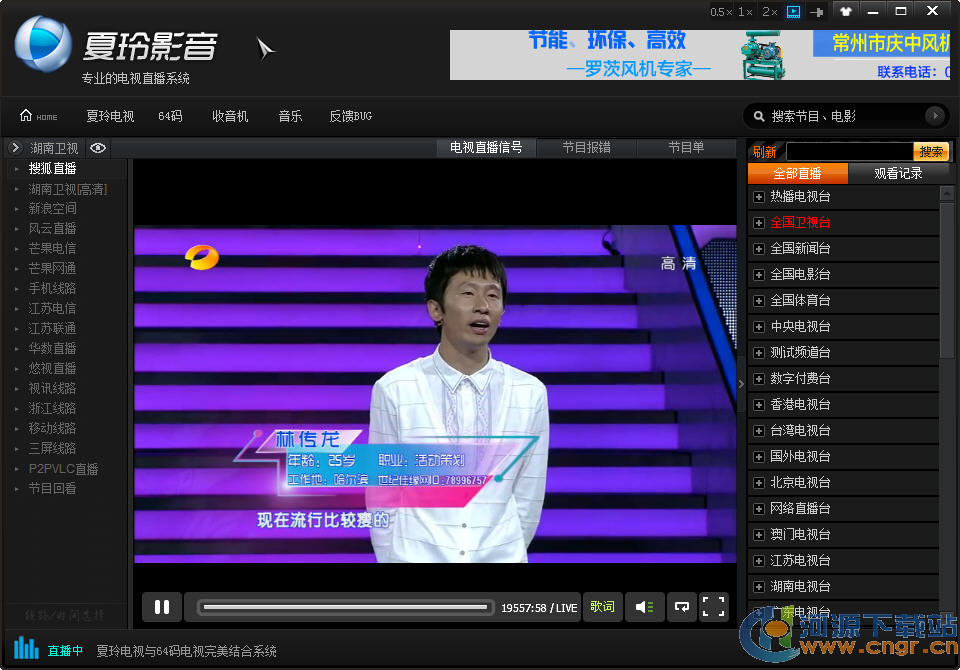Select the 新浪空间 source
The height and width of the screenshot is (670, 960).
(x=53, y=209)
